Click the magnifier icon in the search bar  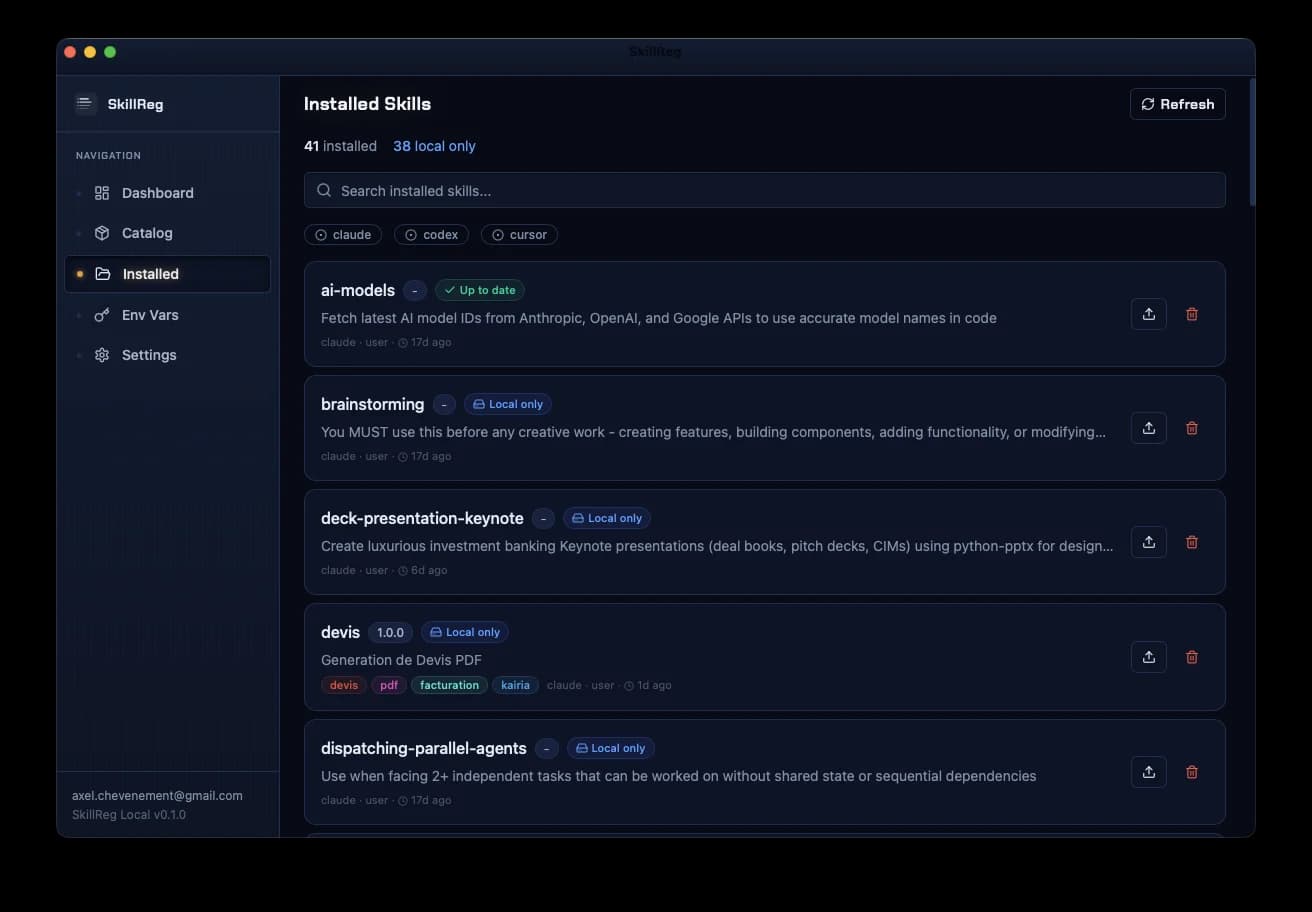(x=323, y=190)
